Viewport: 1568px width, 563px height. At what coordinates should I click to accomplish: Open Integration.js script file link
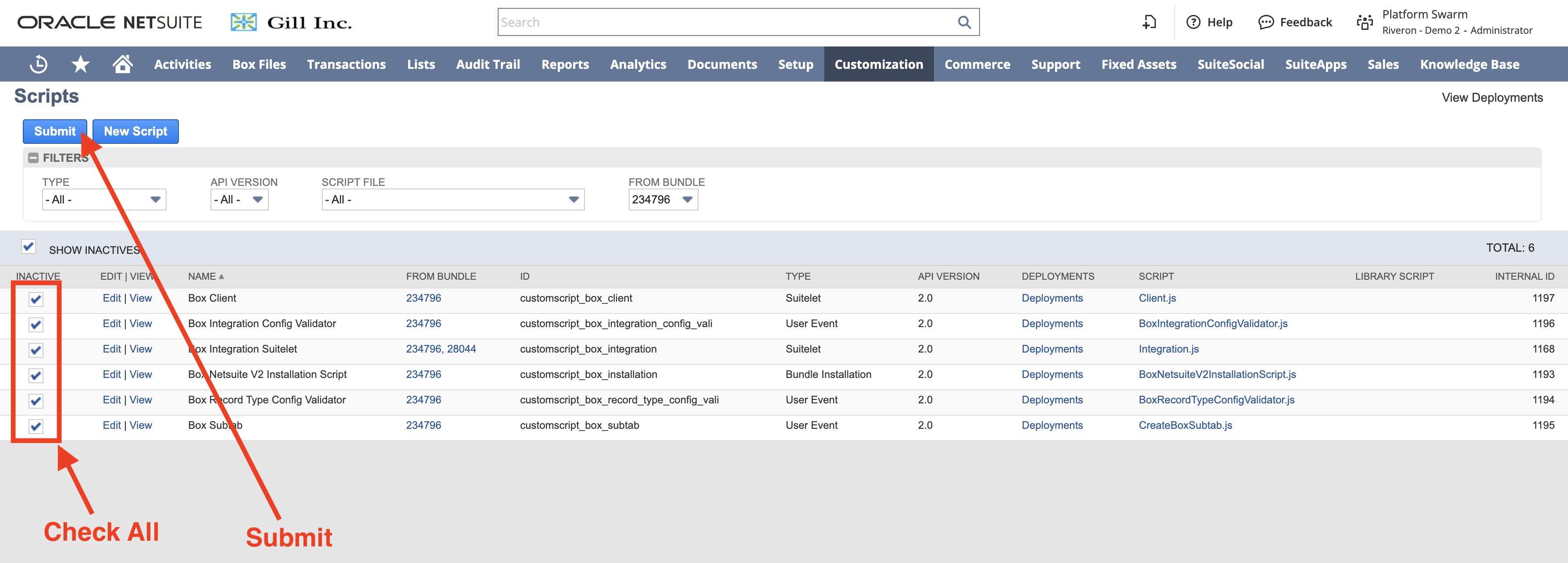coord(1169,349)
